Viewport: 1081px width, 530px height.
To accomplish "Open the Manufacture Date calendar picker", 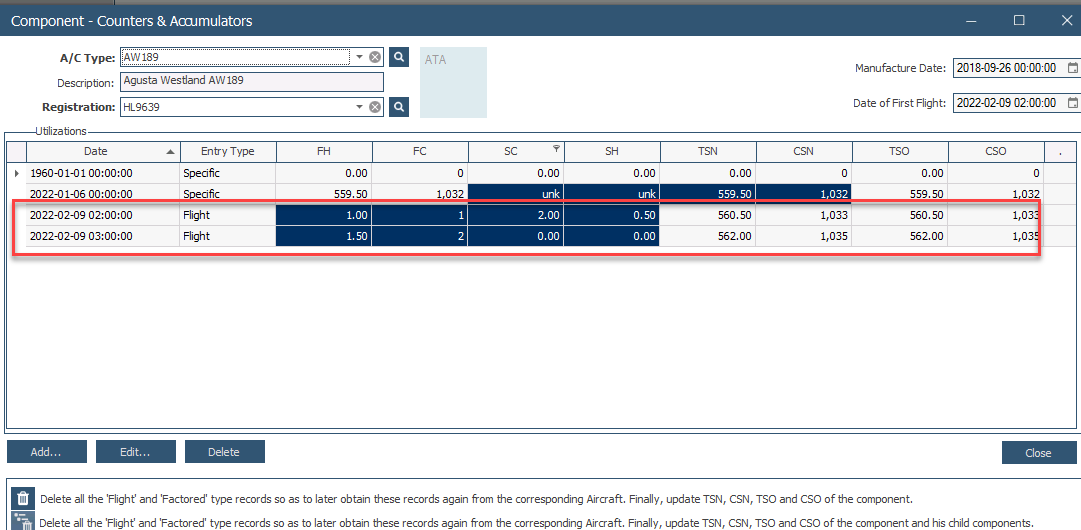I will click(1073, 68).
